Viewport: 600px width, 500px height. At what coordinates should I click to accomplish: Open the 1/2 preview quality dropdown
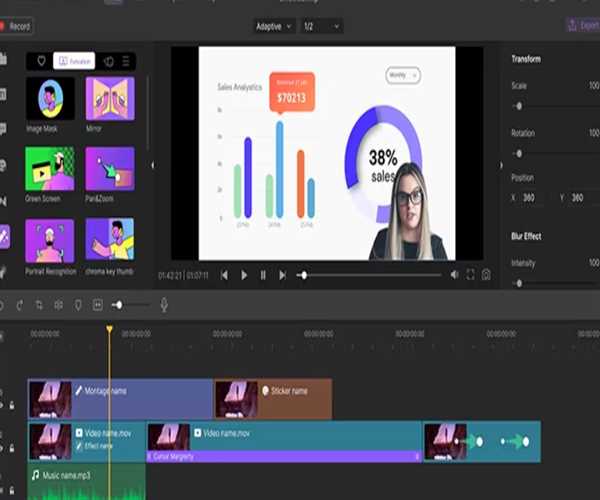coord(321,26)
